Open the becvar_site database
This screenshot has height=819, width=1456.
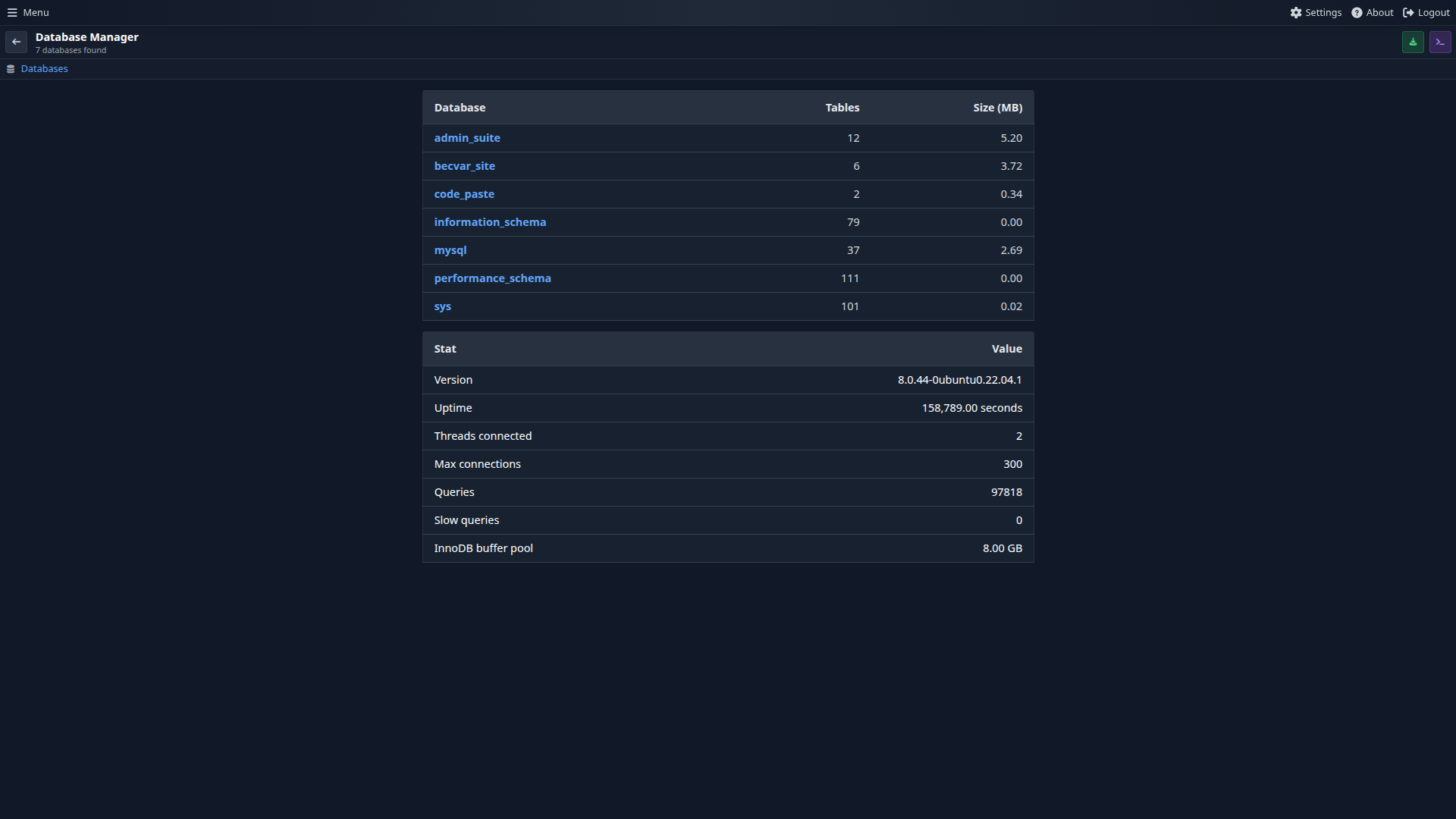(x=464, y=166)
